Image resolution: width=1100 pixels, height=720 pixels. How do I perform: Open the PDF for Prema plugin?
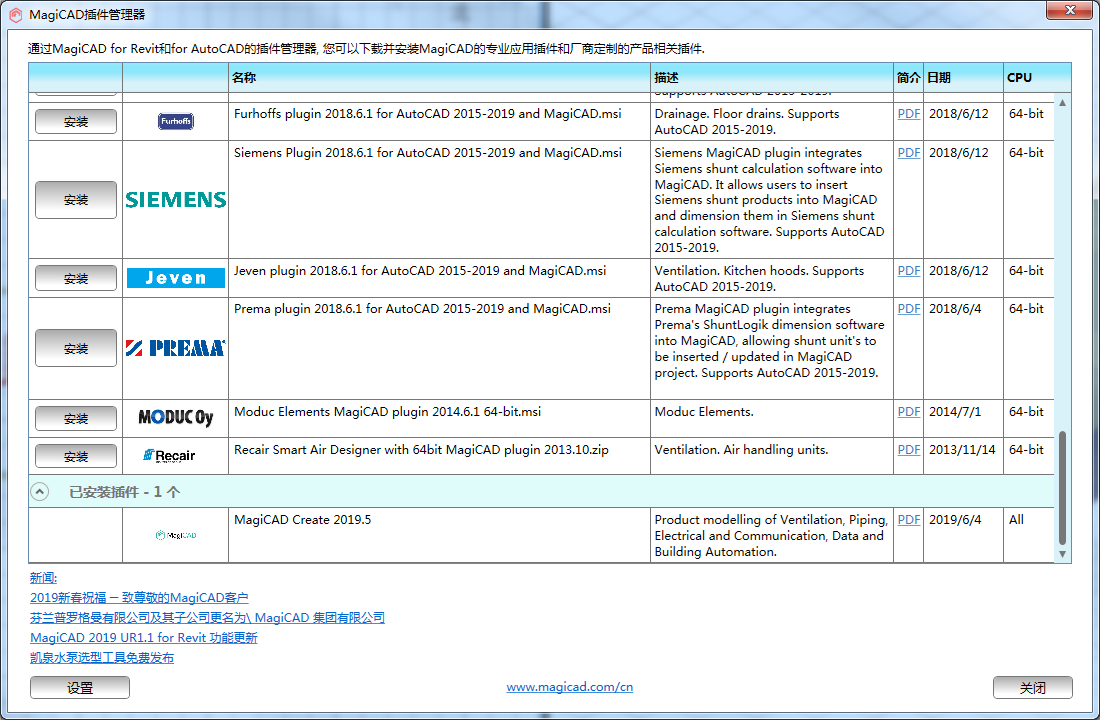point(908,308)
